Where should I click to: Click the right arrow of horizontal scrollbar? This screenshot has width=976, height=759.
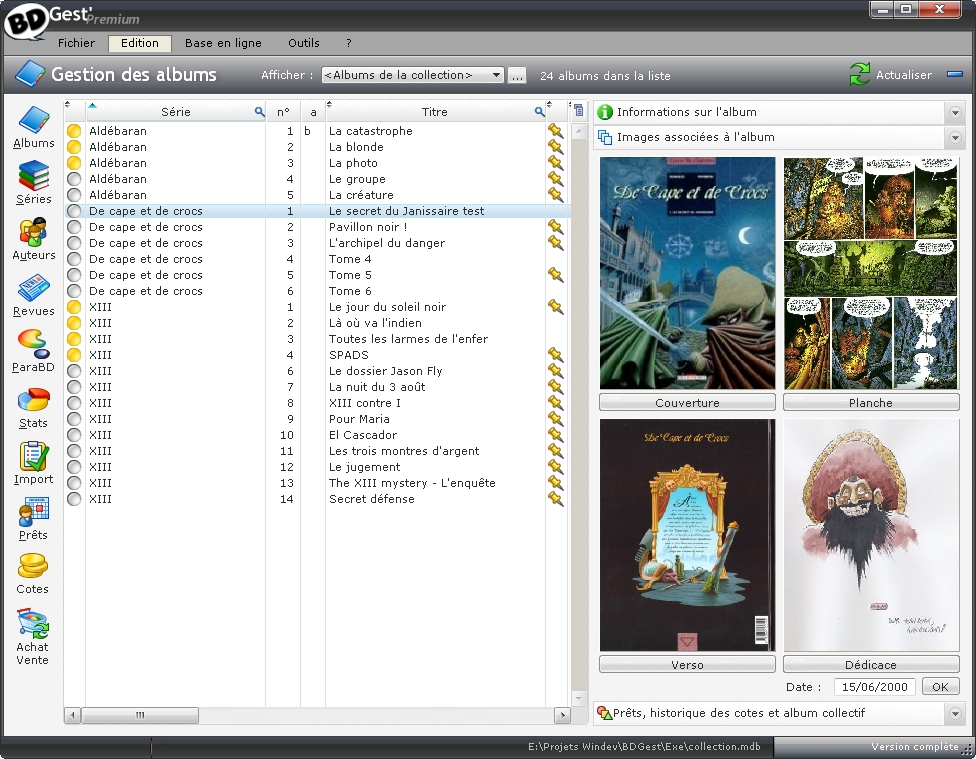(x=562, y=715)
